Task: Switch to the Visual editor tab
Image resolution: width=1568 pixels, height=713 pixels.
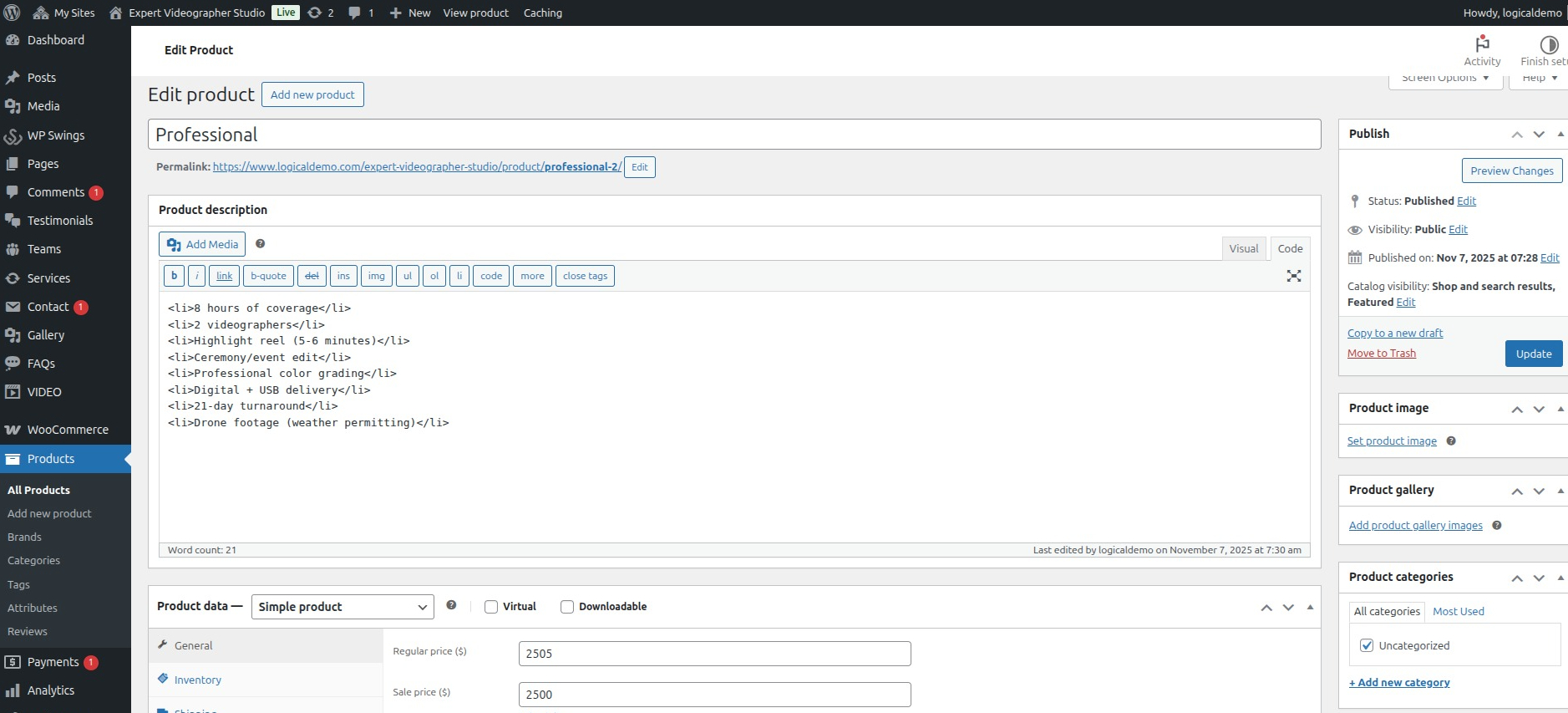Action: 1243,248
